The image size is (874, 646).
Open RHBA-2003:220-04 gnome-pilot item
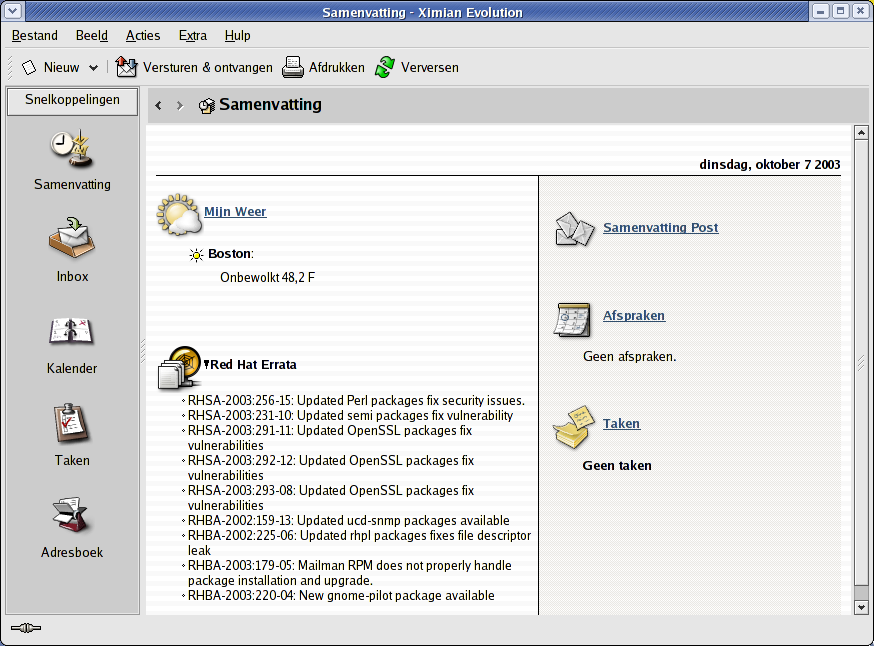341,596
